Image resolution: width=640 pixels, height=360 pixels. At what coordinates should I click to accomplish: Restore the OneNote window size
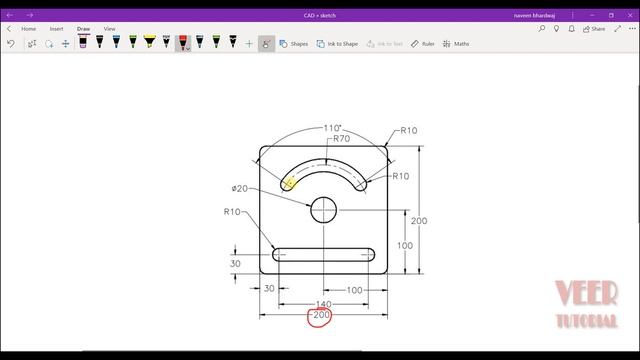(611, 15)
